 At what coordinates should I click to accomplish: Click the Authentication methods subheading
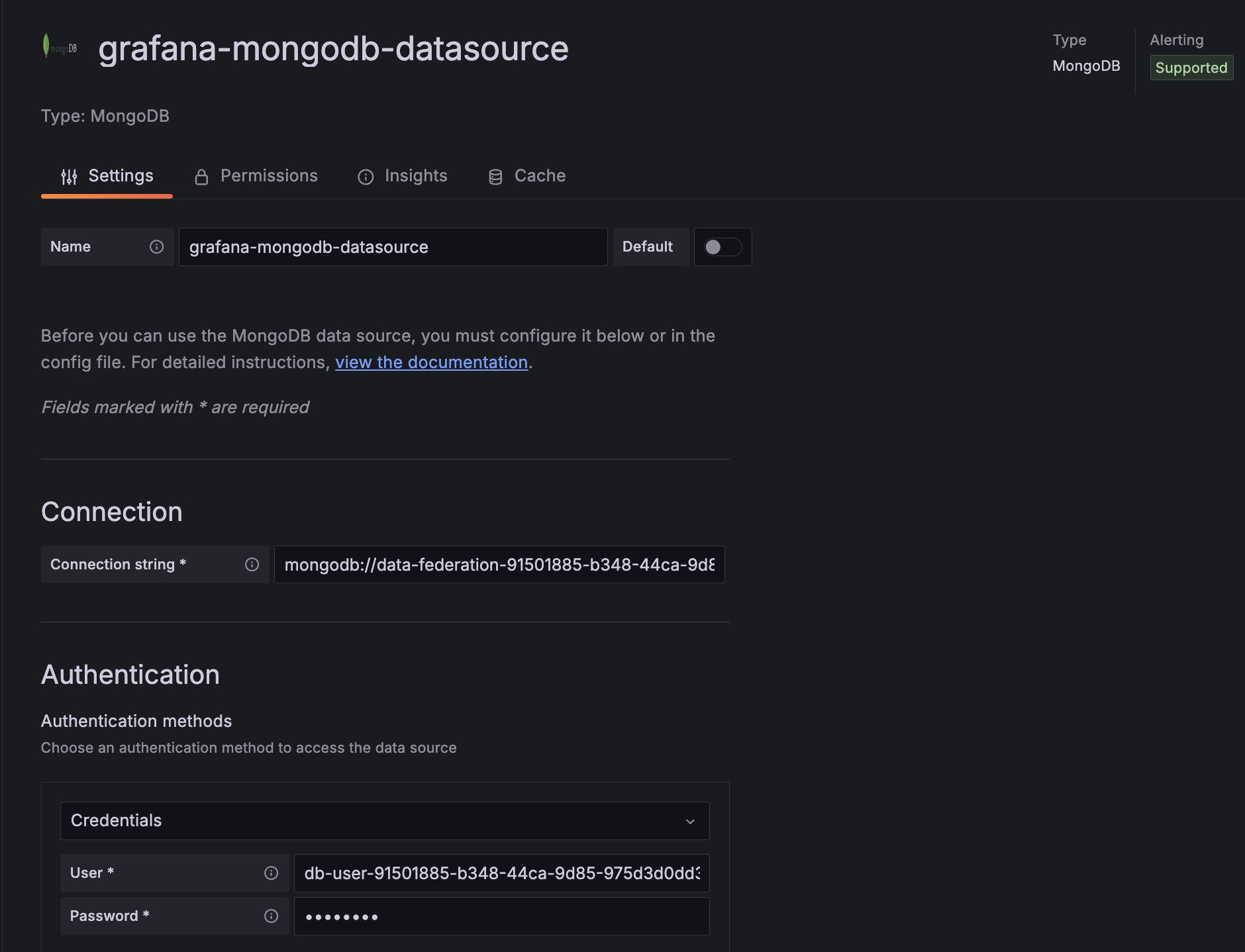pyautogui.click(x=136, y=721)
